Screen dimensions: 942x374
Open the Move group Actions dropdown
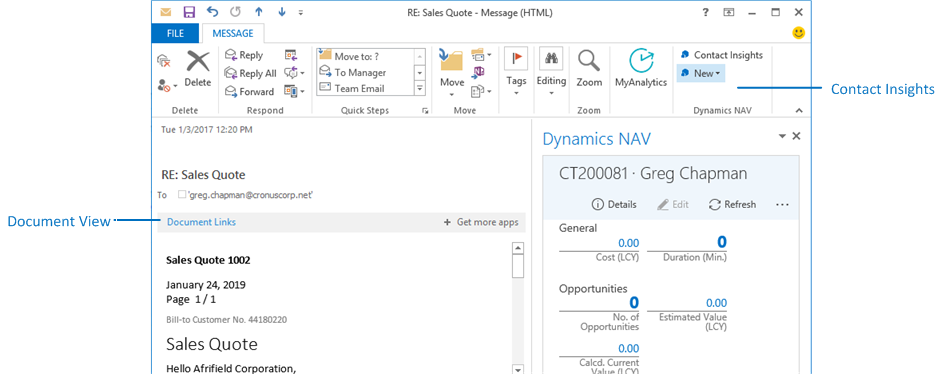(x=481, y=91)
